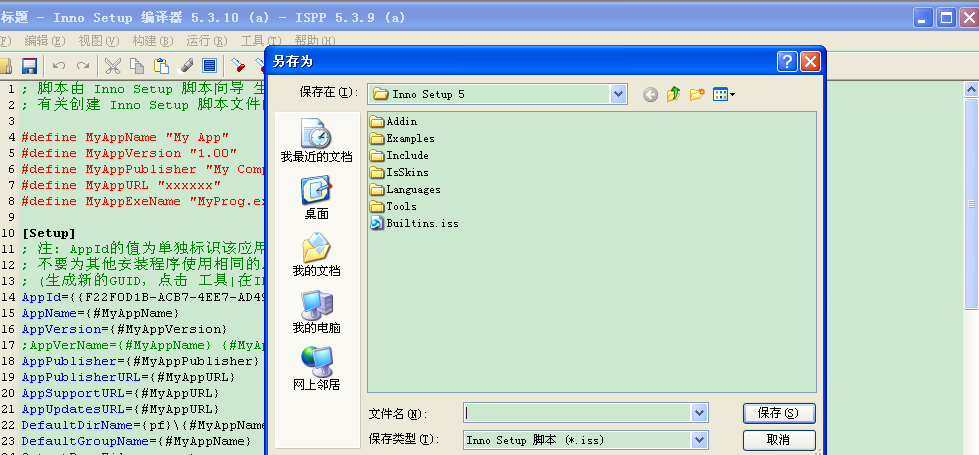979x455 pixels.
Task: Click the Save floppy icon in the compiler toolbar
Action: click(x=29, y=66)
